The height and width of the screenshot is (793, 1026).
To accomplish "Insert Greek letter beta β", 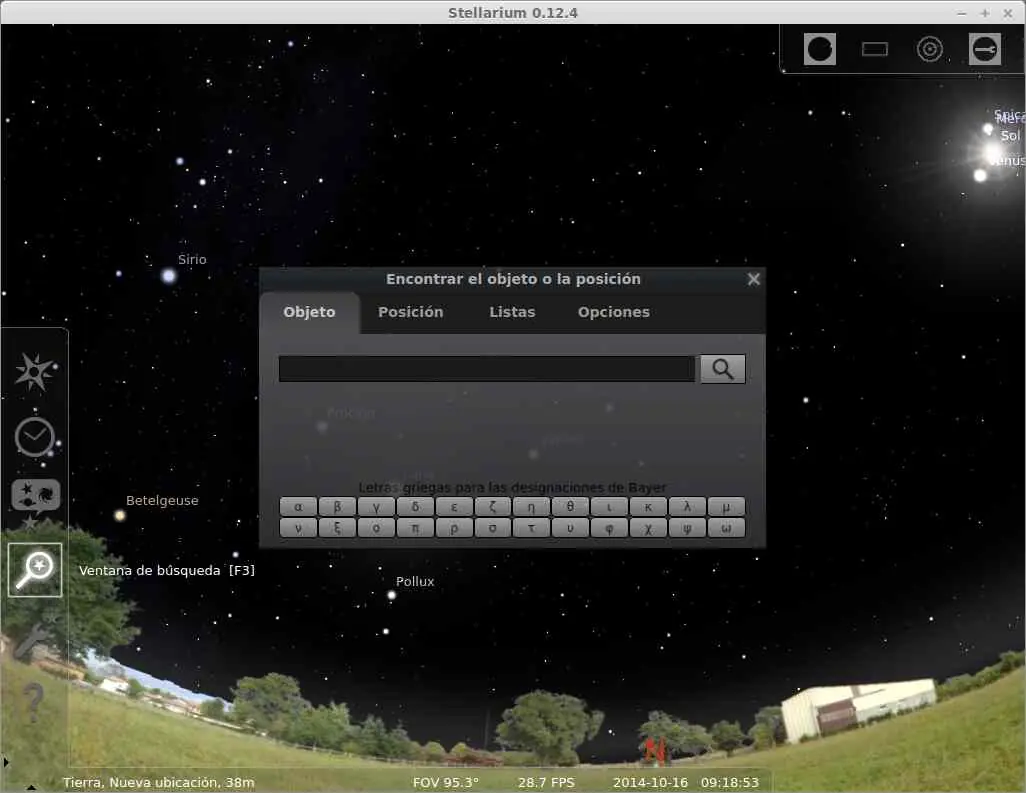I will 337,506.
